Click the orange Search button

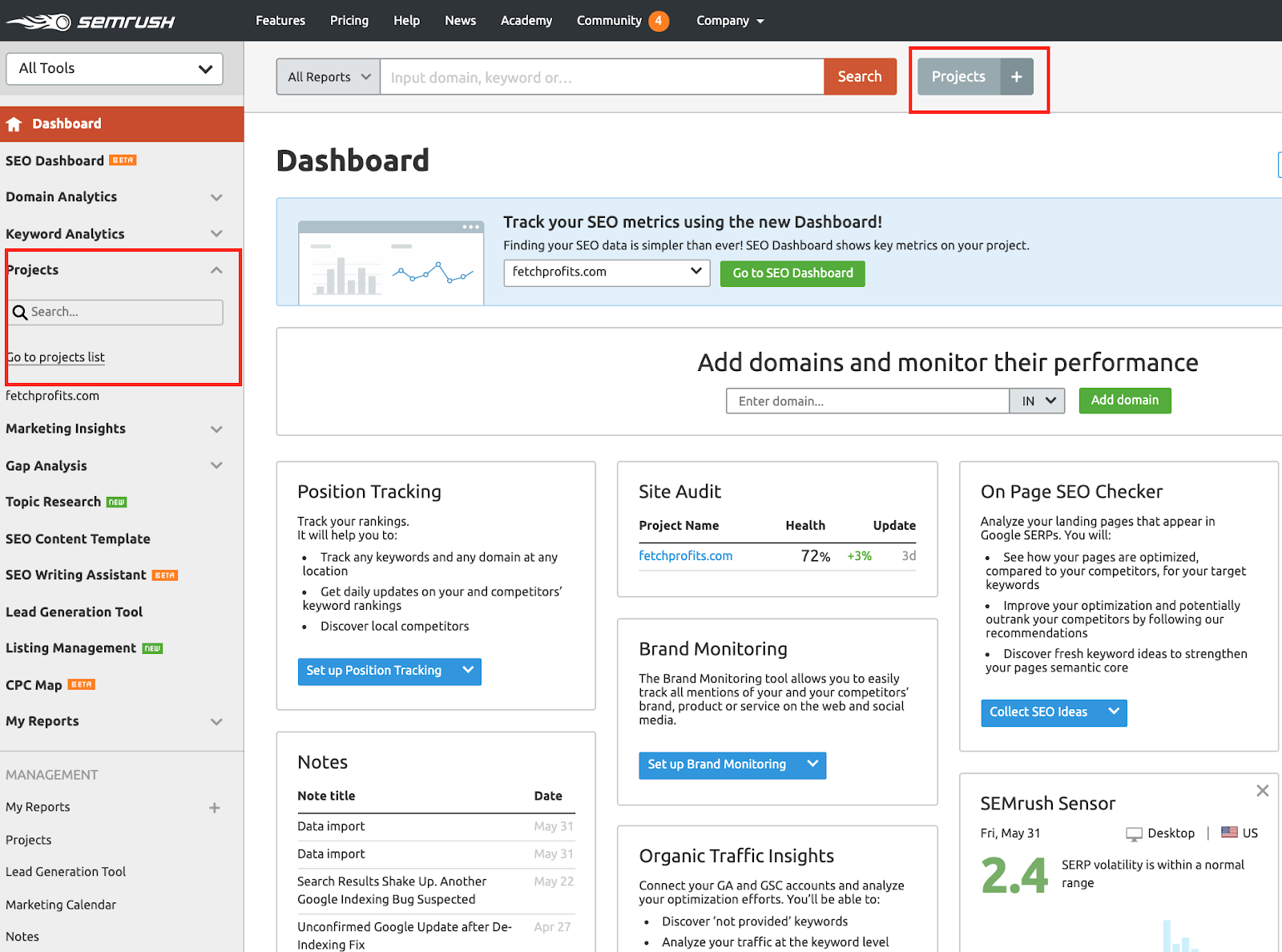(860, 77)
